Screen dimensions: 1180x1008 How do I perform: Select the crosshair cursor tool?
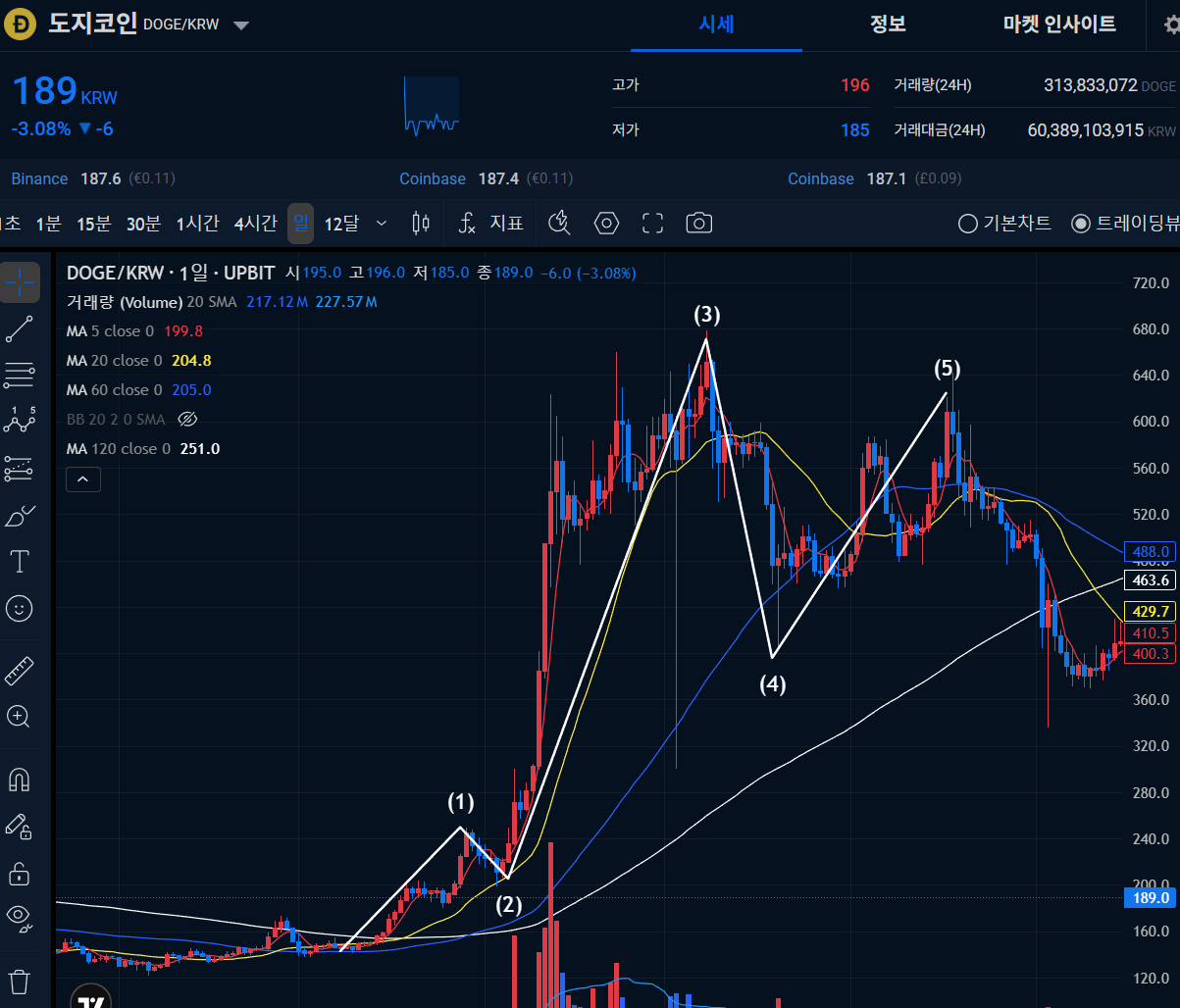click(x=20, y=282)
